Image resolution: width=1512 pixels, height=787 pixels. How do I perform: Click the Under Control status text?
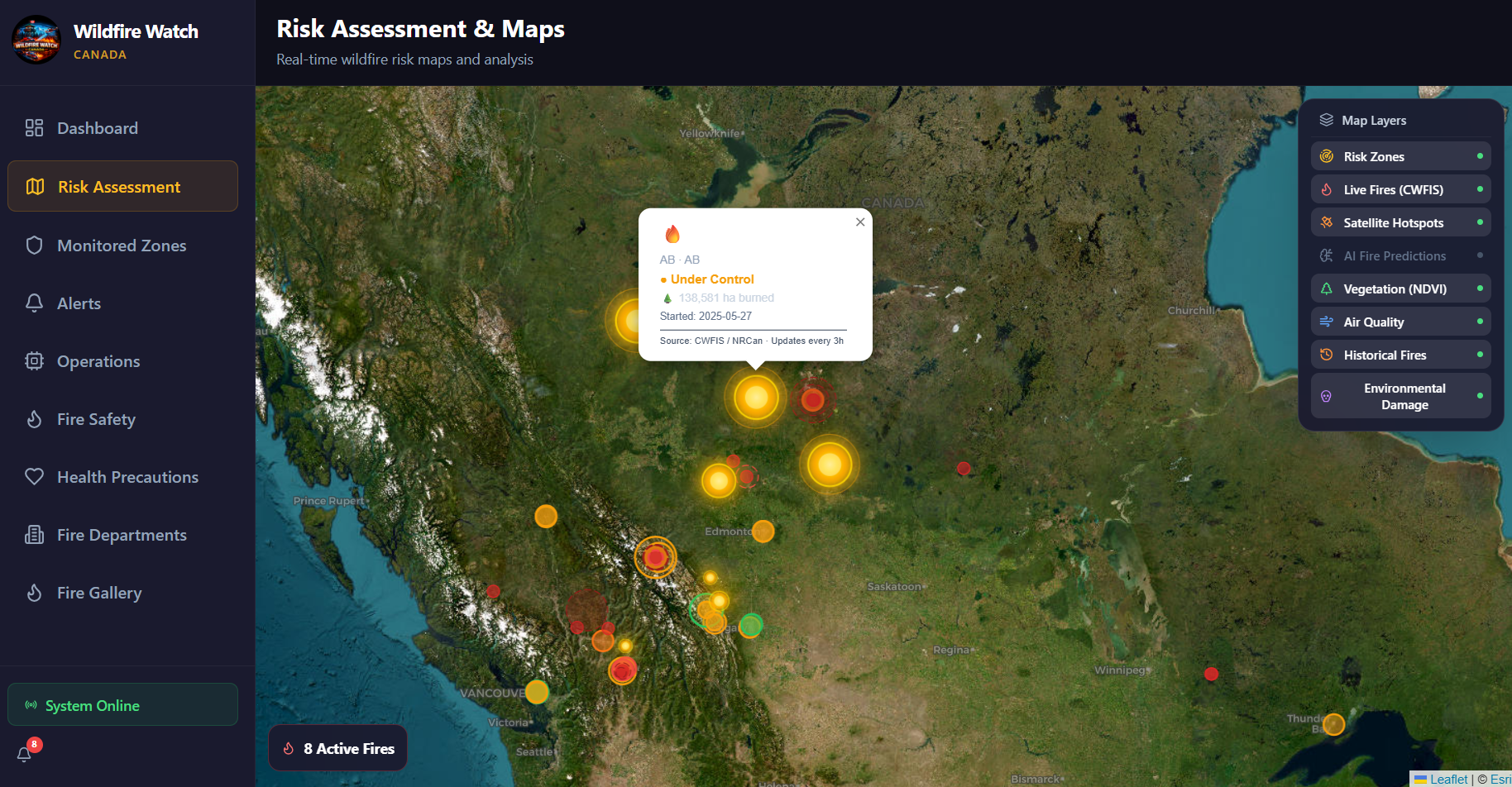[x=712, y=279]
